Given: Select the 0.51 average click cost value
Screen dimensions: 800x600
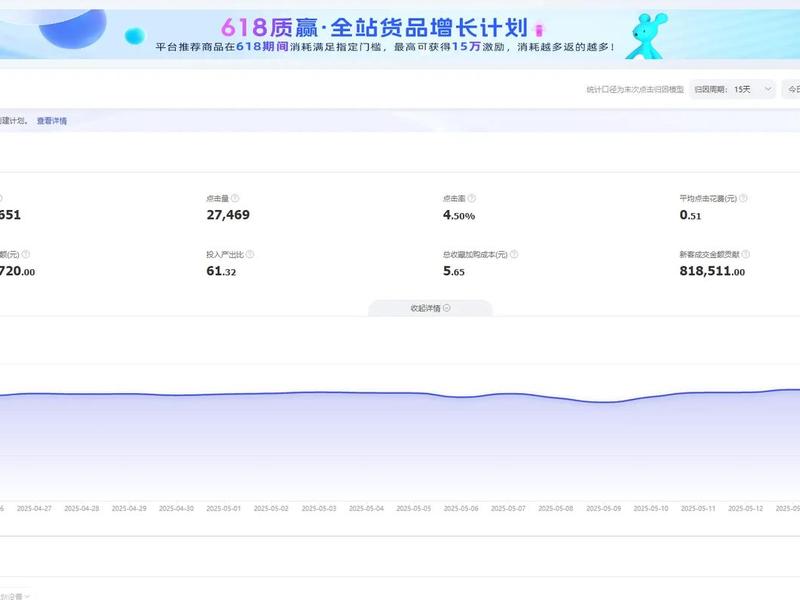Looking at the screenshot, I should (x=690, y=215).
